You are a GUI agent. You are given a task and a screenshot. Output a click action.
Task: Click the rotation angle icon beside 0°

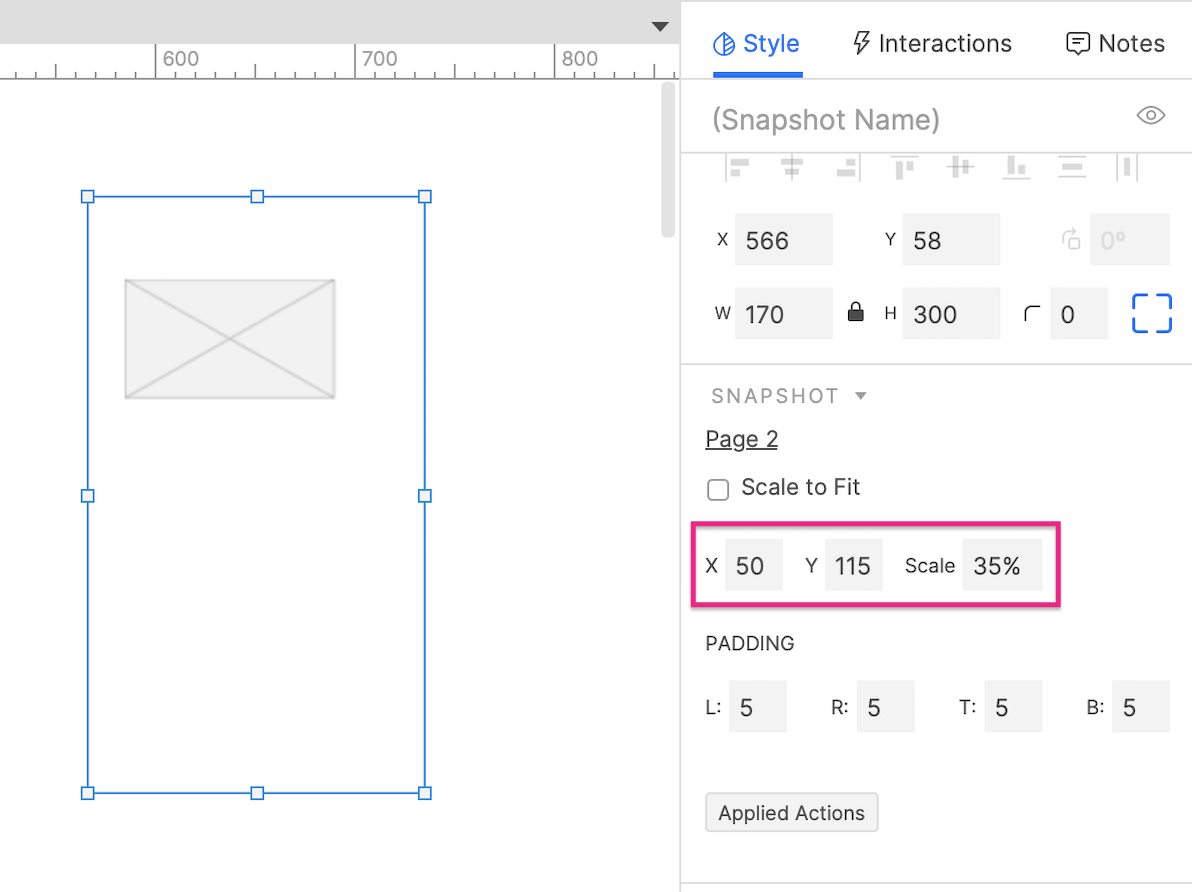click(x=1070, y=239)
